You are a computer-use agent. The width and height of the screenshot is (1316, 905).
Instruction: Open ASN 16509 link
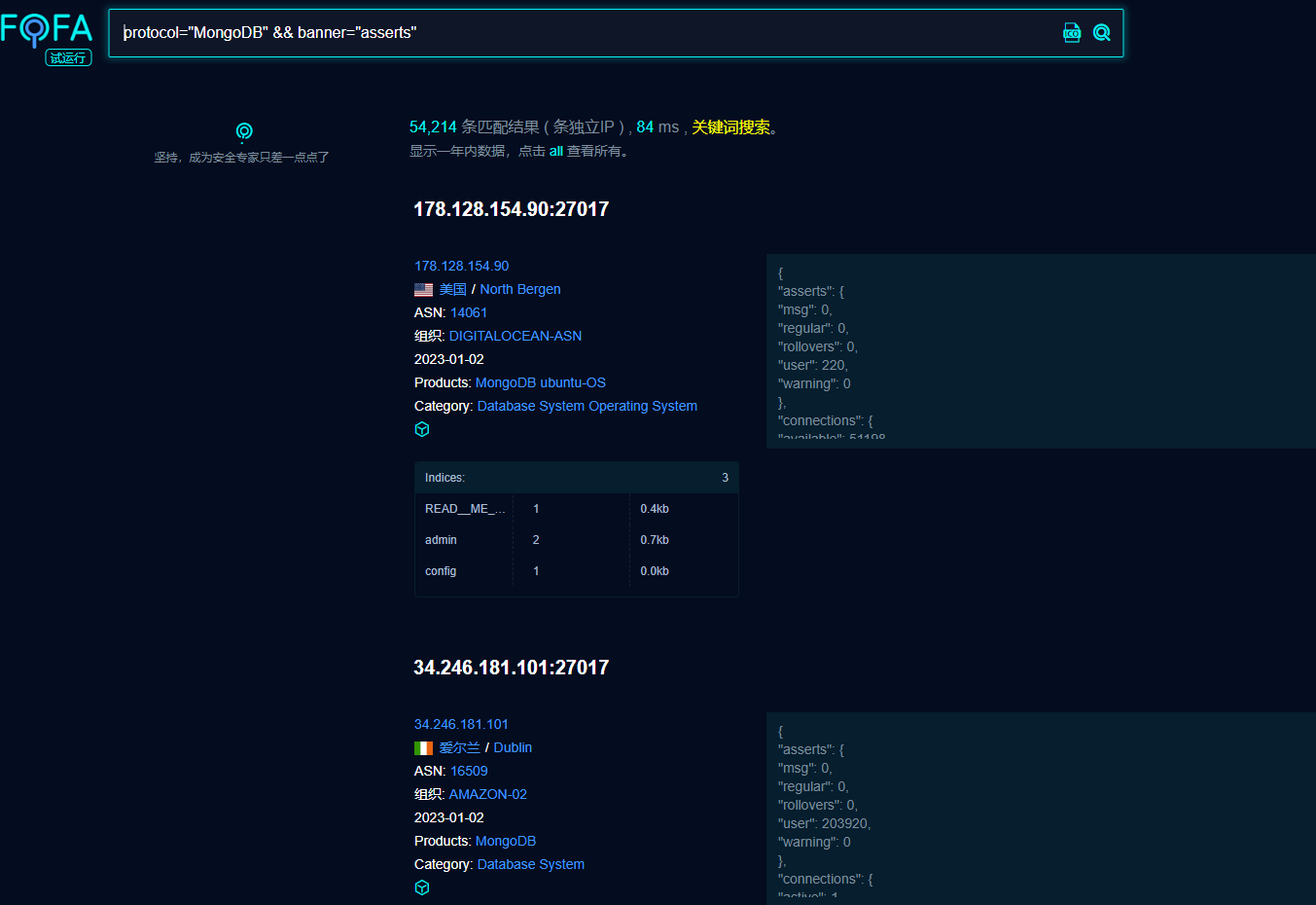(469, 771)
